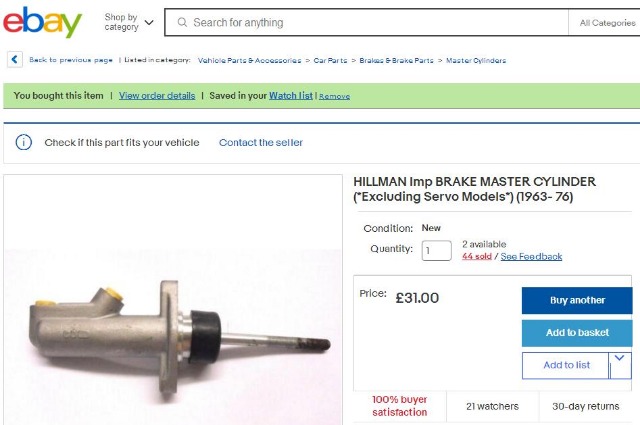640x425 pixels.
Task: Focus the Search for anything field
Action: point(366,22)
